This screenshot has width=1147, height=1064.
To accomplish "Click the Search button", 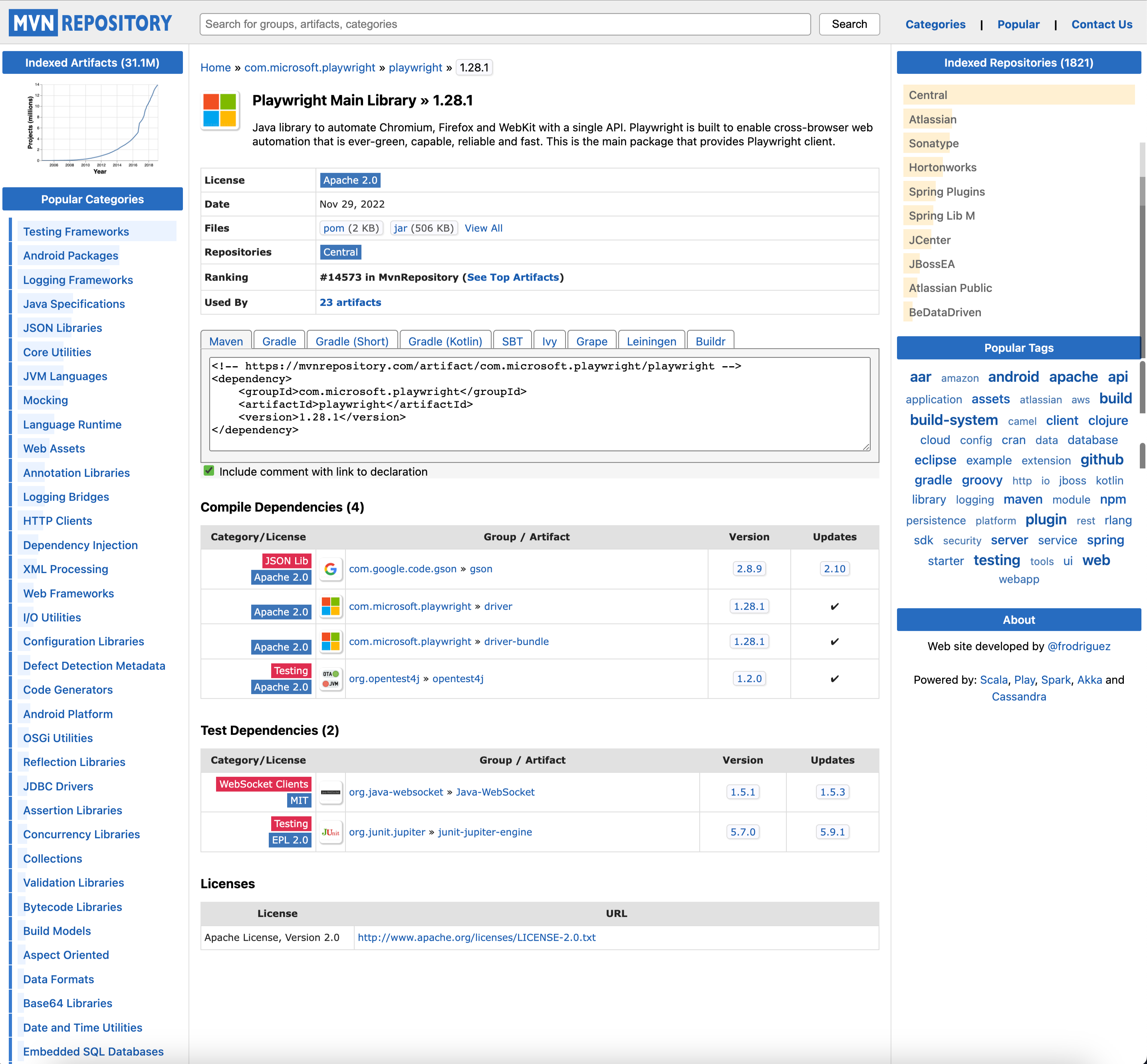I will click(x=849, y=24).
